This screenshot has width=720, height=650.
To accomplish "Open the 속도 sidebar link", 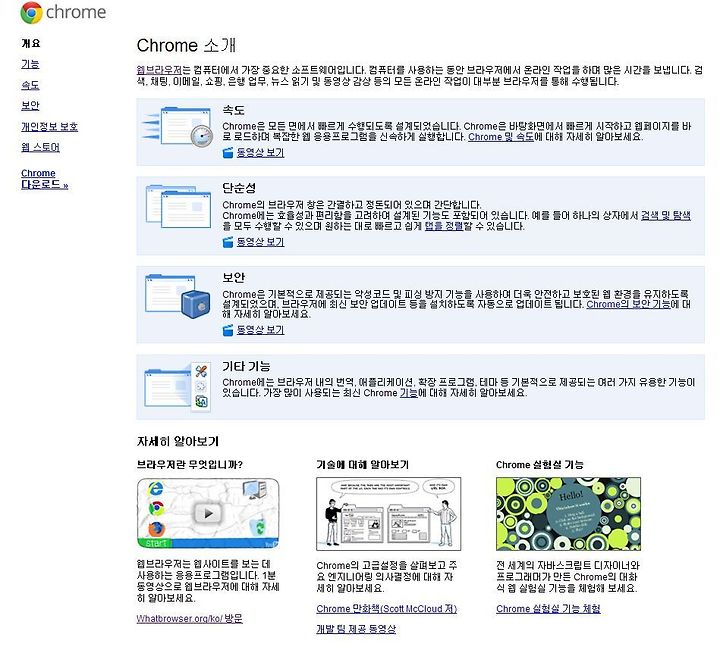I will 30,85.
